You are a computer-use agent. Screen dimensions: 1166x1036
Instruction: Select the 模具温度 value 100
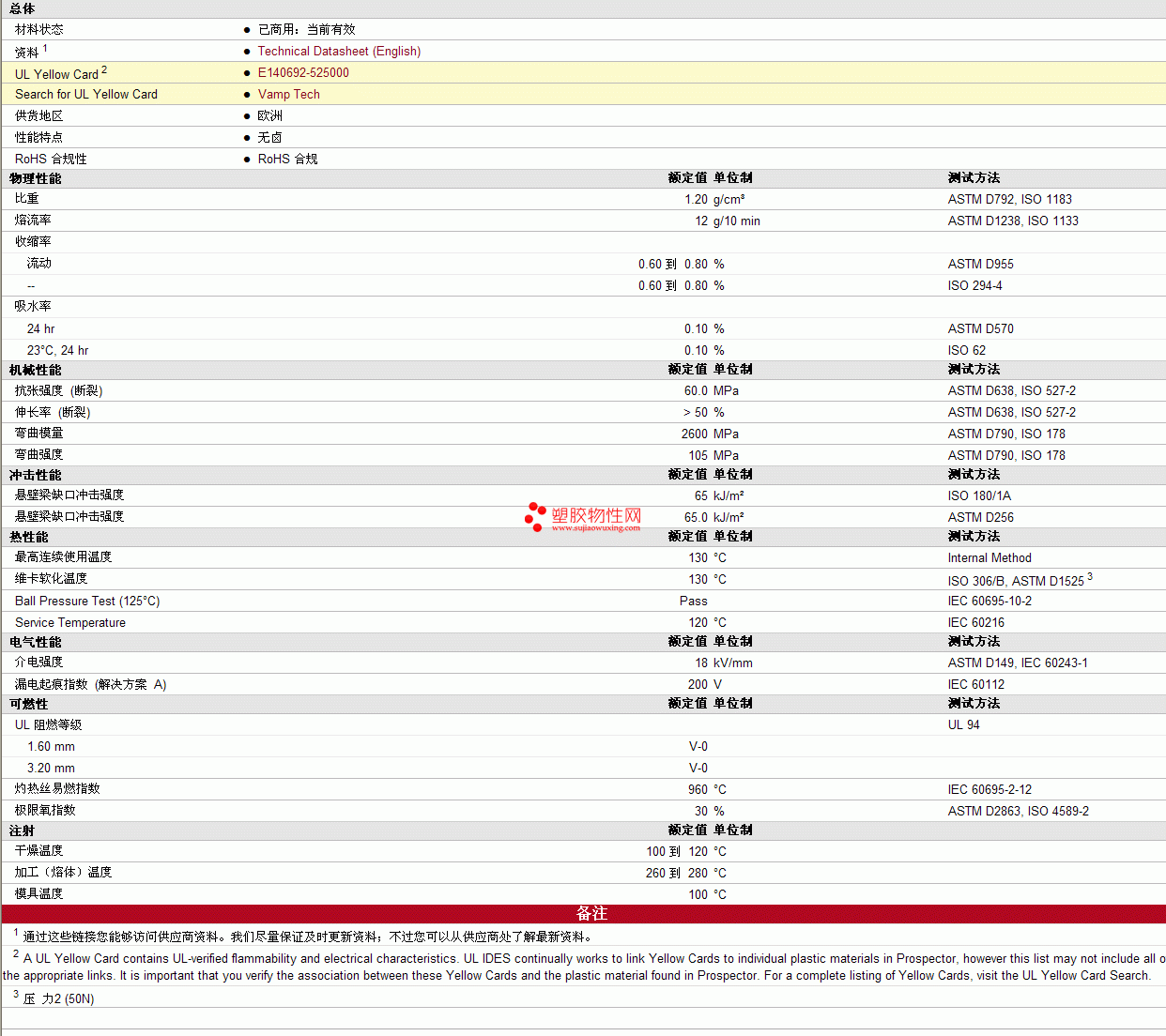click(698, 895)
